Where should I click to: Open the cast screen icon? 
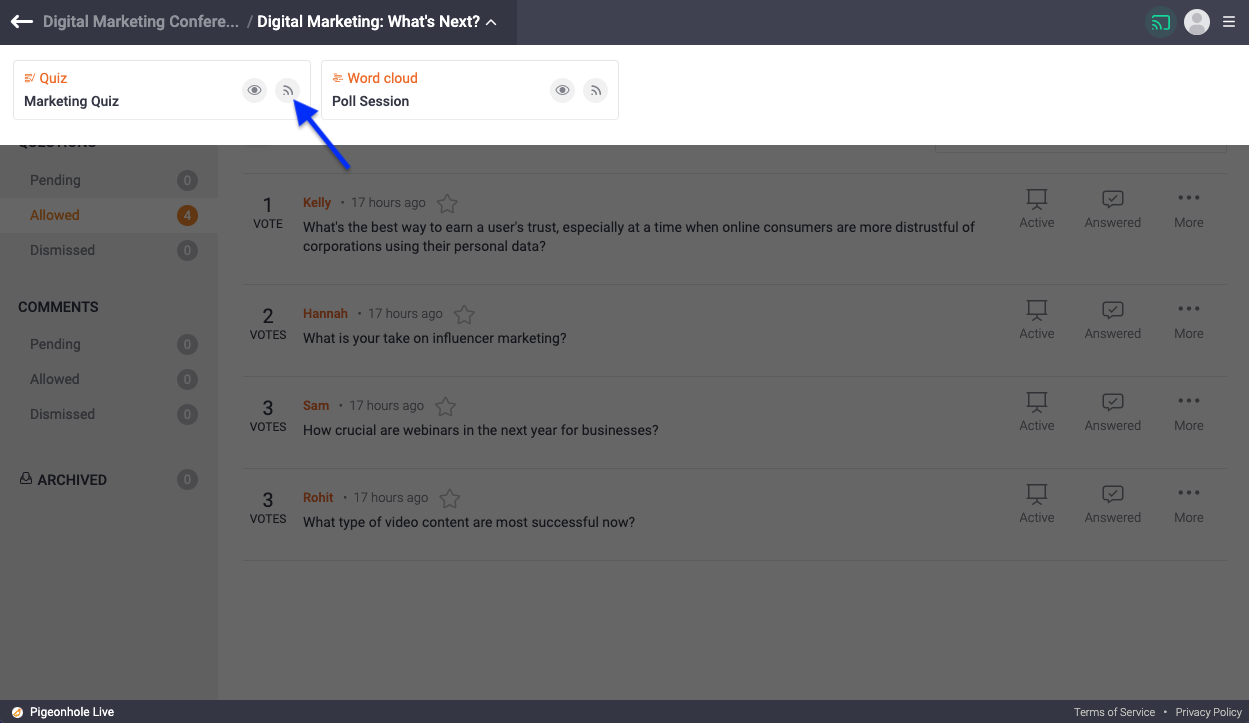[x=1160, y=22]
